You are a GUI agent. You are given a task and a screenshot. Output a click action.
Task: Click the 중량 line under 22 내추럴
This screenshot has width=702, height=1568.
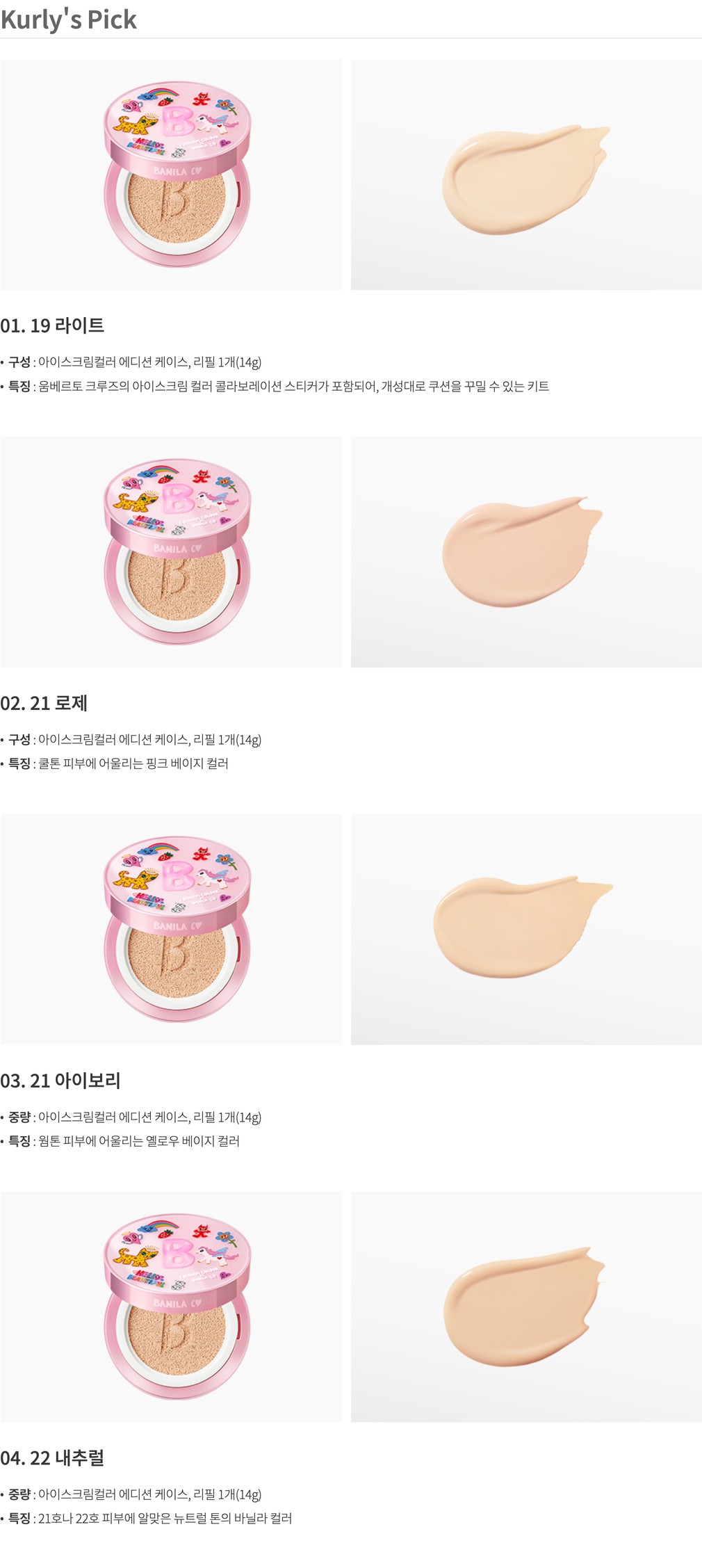click(131, 1494)
